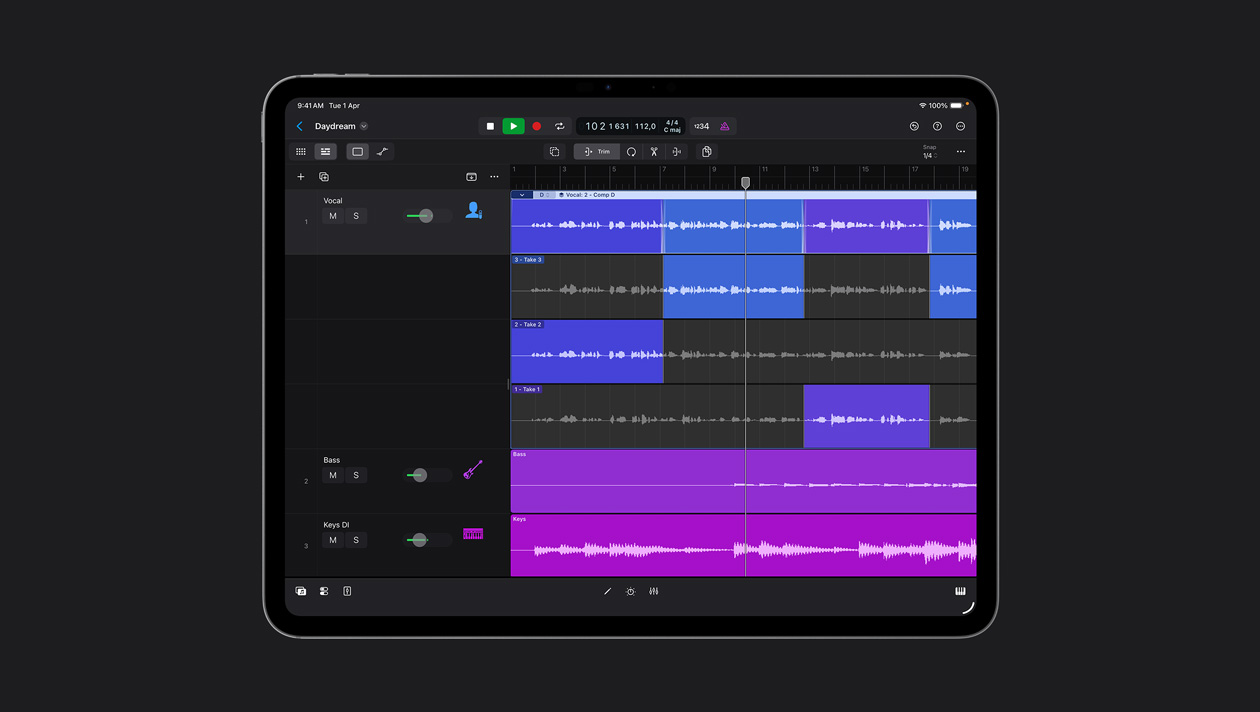Mute the Vocal track

333,215
